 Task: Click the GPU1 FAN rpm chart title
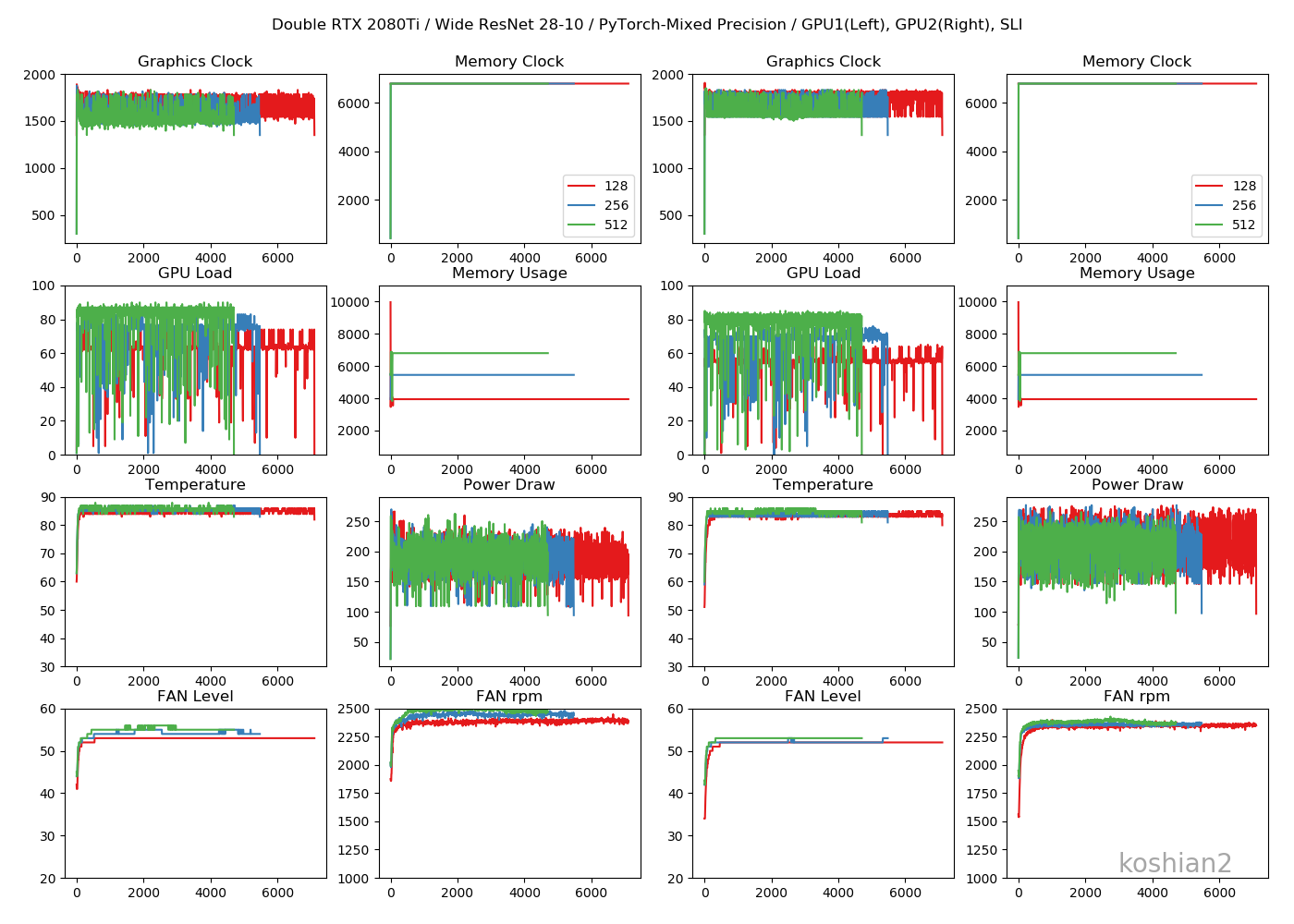pos(509,697)
